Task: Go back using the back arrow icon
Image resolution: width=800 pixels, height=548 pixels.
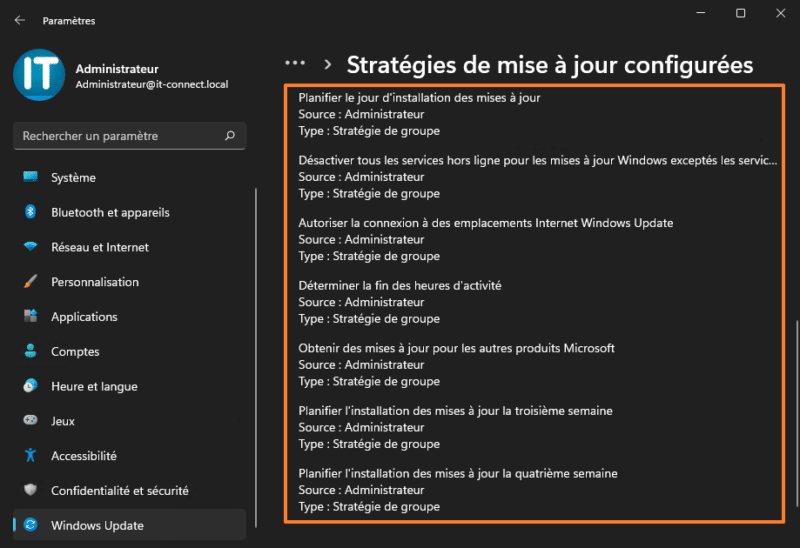Action: coord(20,20)
